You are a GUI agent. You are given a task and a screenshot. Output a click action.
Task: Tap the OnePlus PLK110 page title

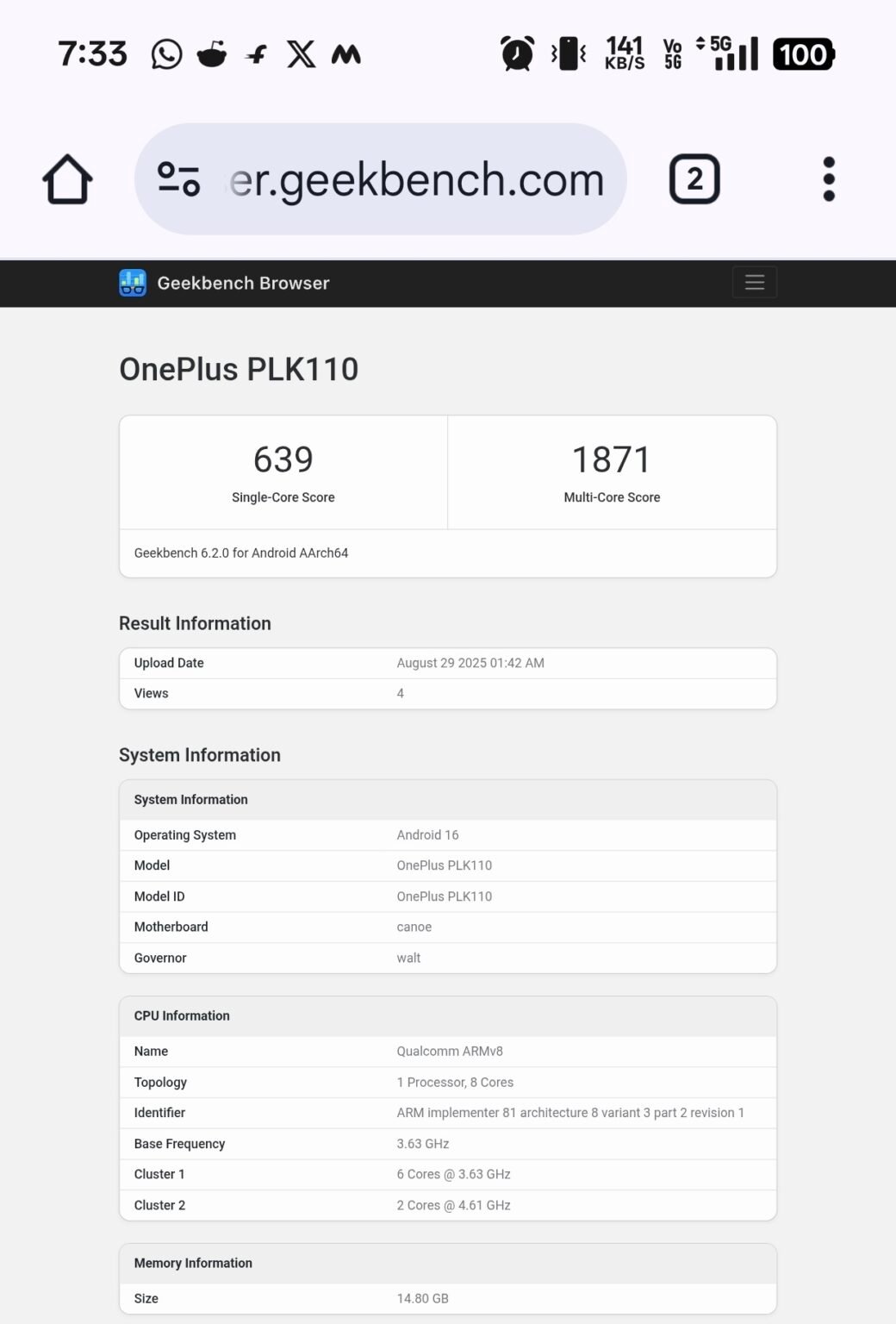(x=239, y=371)
